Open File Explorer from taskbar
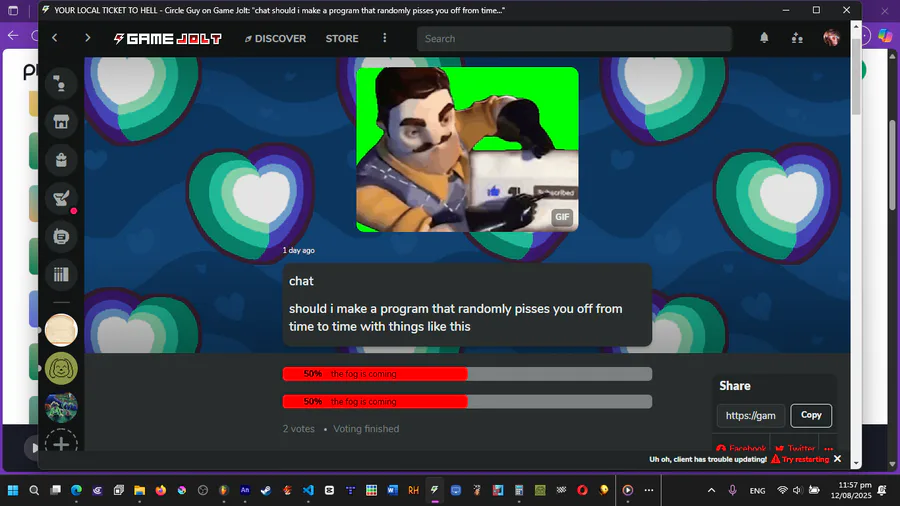The height and width of the screenshot is (506, 900). (x=139, y=490)
